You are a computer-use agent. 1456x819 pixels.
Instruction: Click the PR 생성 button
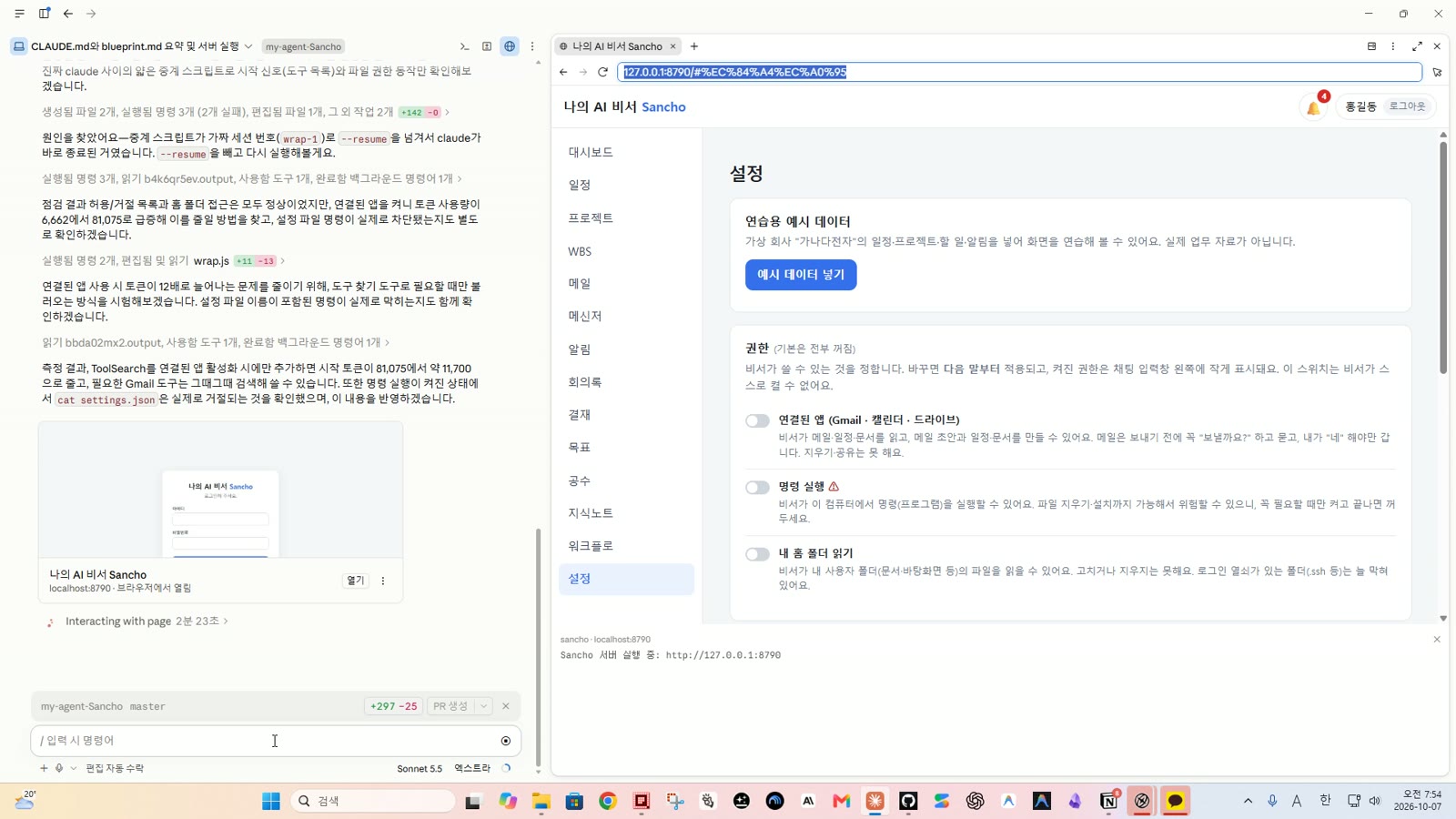coord(451,706)
